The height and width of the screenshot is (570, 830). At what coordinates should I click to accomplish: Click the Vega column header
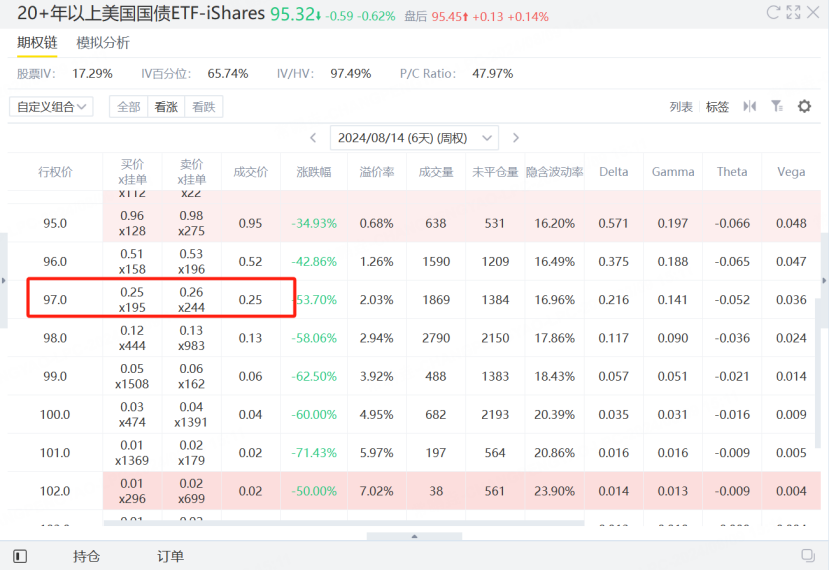pos(791,171)
